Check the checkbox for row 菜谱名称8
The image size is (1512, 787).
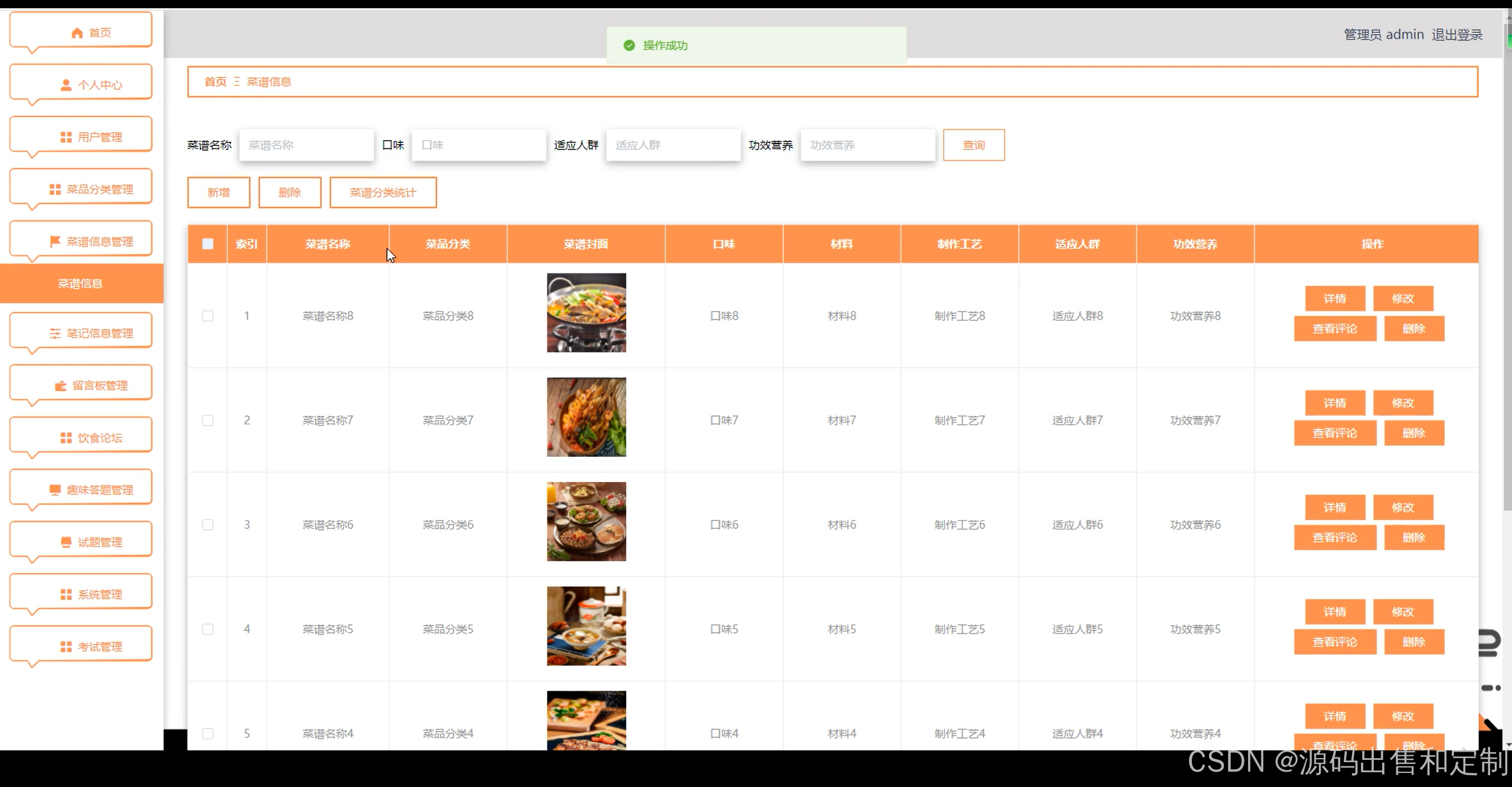tap(208, 316)
